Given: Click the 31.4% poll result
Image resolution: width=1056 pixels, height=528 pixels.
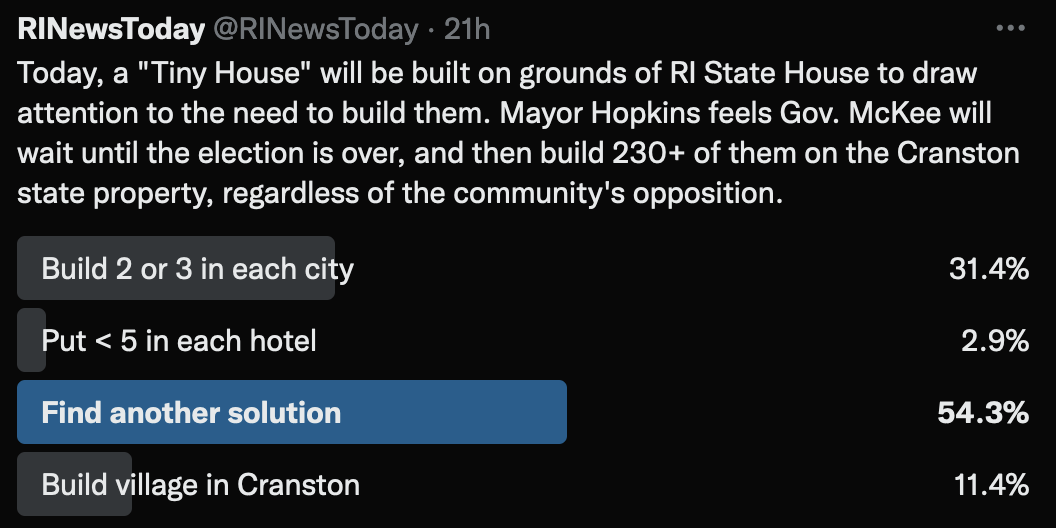Looking at the screenshot, I should coord(988,269).
